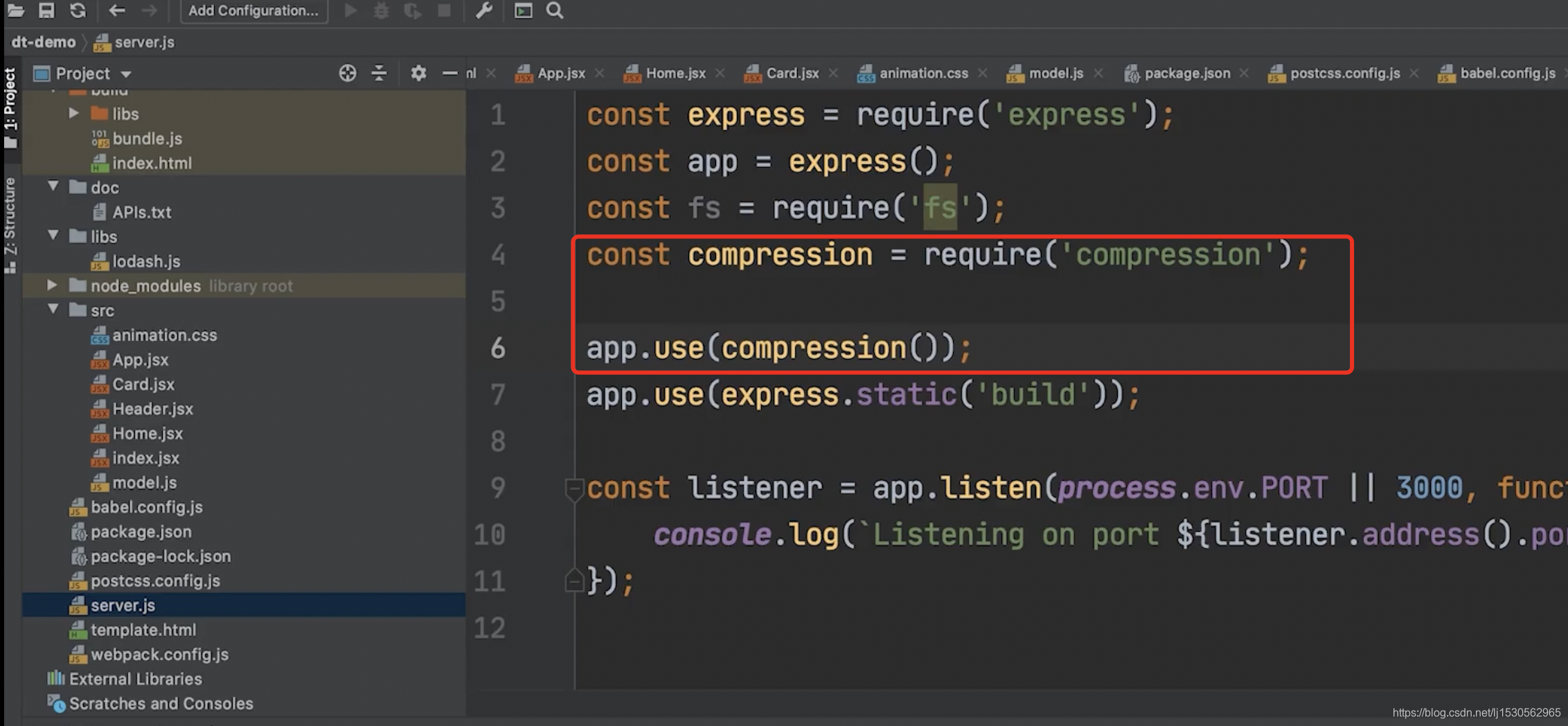Expand the node_modules folder arrow
This screenshot has width=1568, height=726.
(x=52, y=285)
